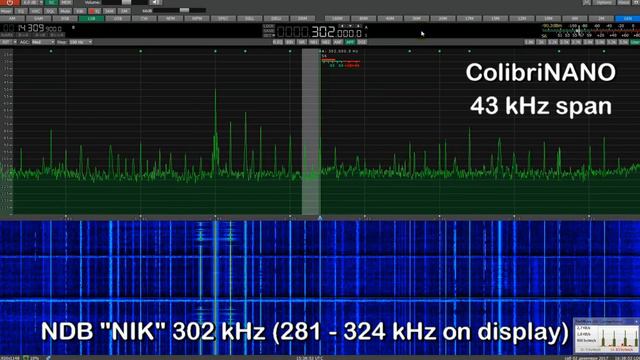
Task: Mute audio with the speaker icon
Action: click(x=155, y=2)
